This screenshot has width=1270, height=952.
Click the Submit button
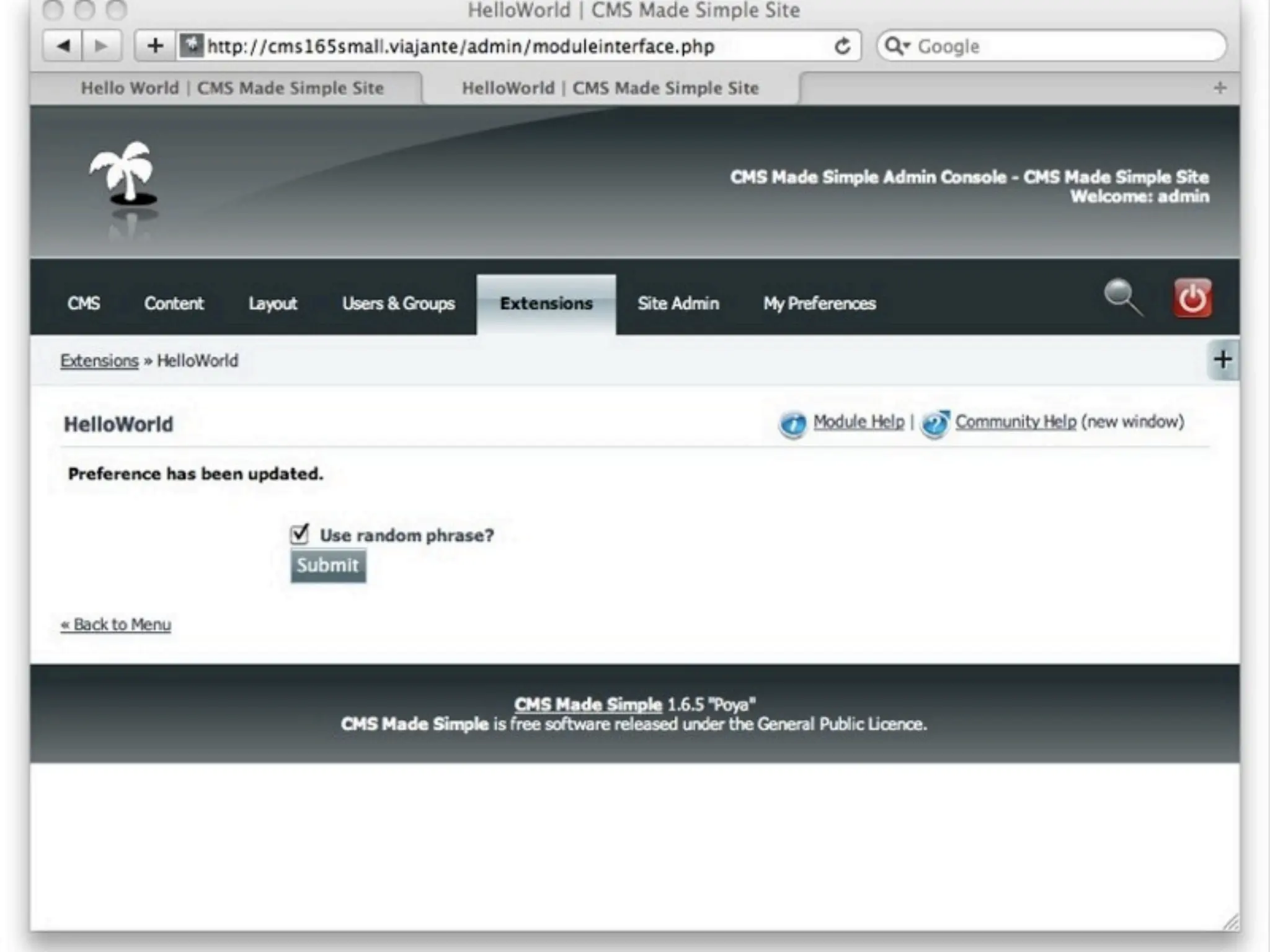[328, 566]
